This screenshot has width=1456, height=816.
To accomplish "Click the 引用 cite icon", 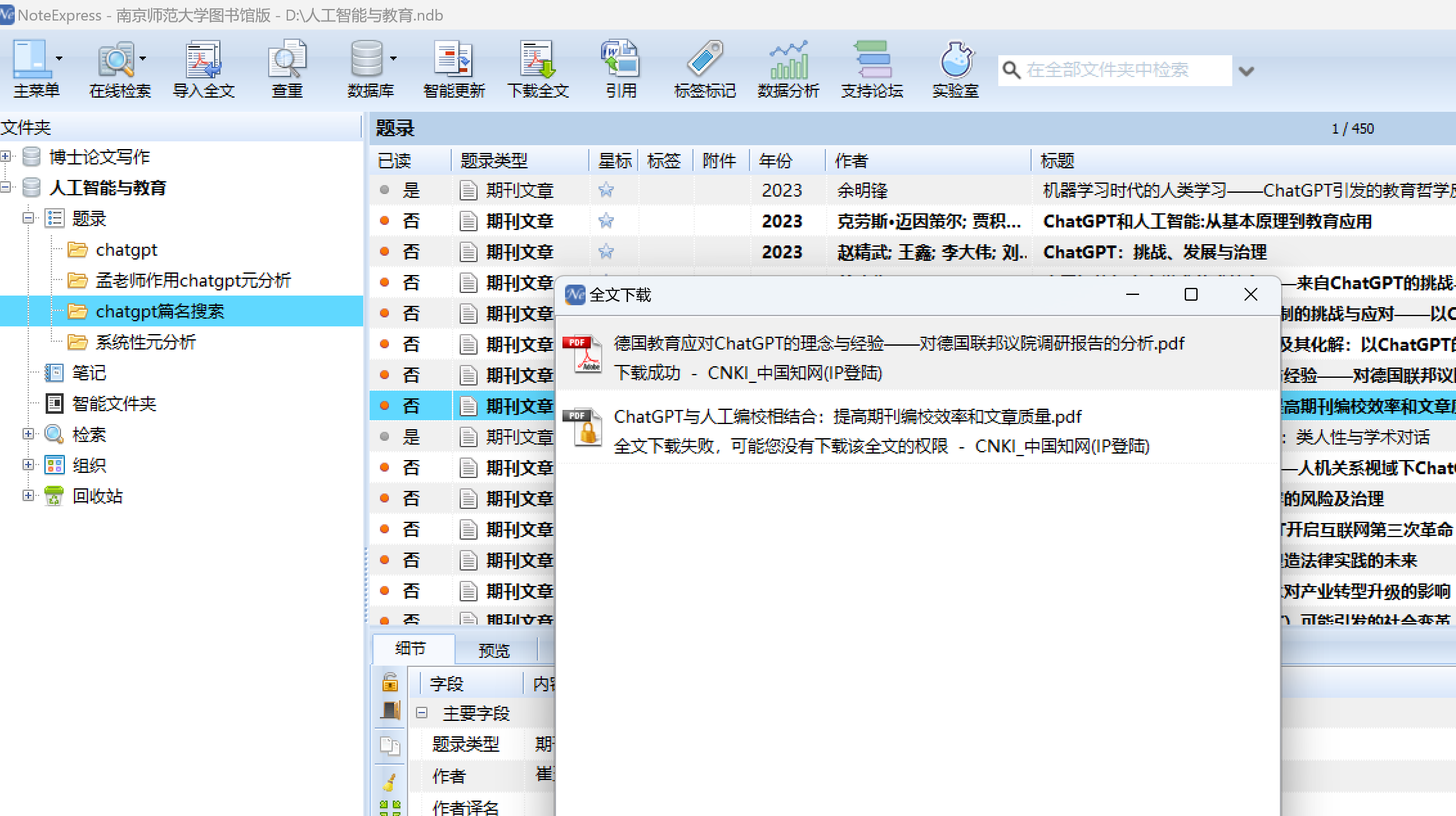I will pyautogui.click(x=620, y=58).
